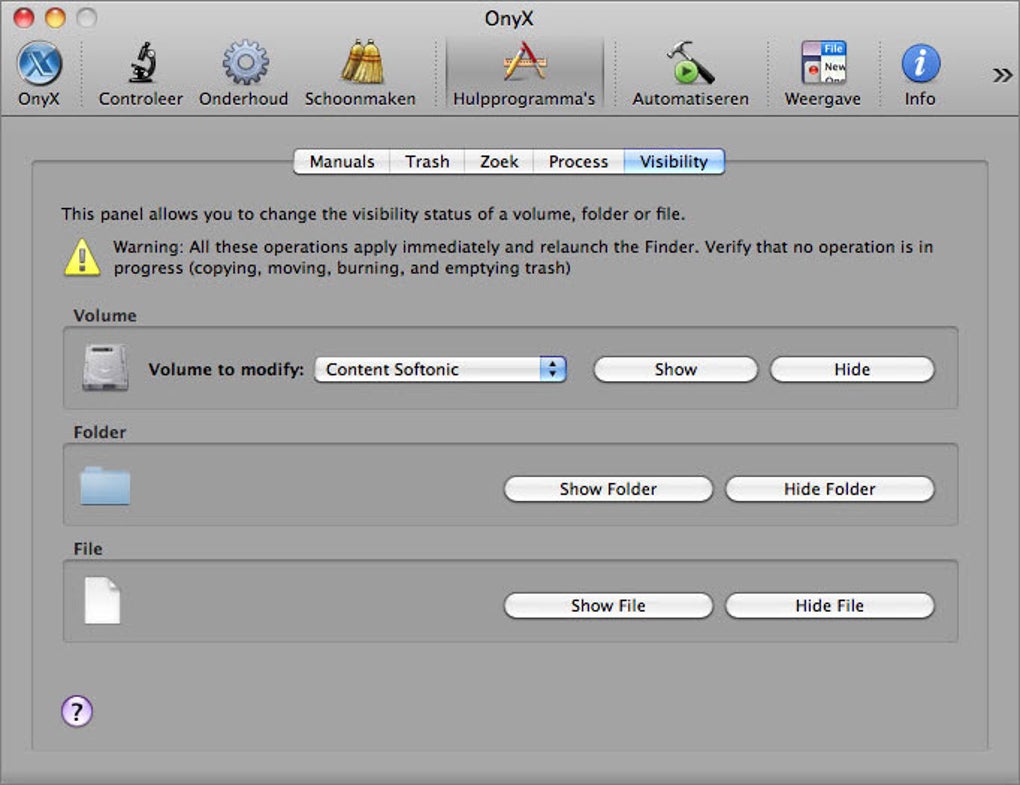Click the Hide File button
This screenshot has height=785, width=1020.
click(829, 605)
